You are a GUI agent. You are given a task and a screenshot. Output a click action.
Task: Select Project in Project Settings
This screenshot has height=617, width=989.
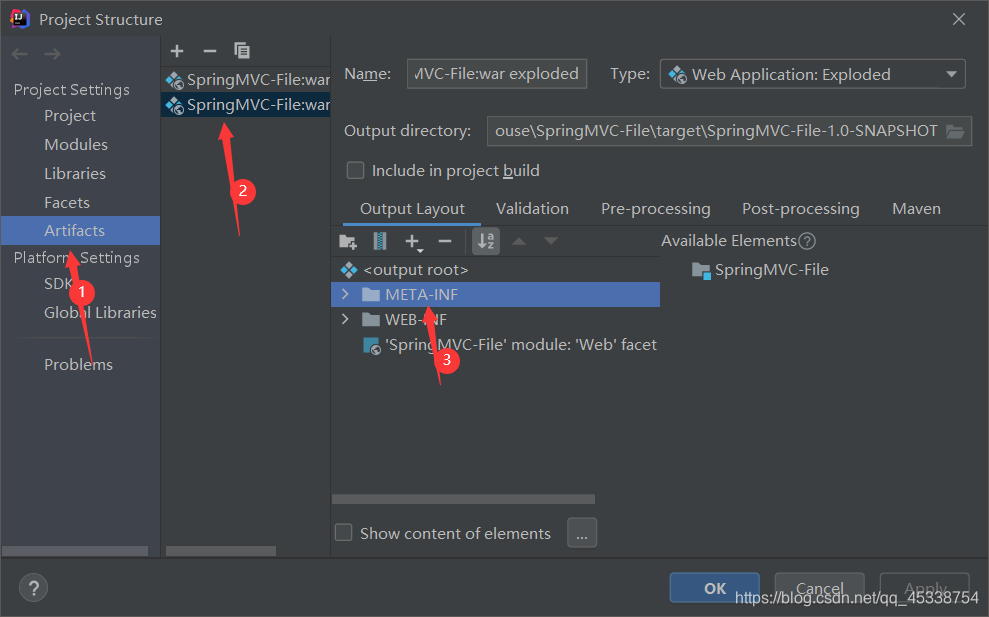coord(70,116)
